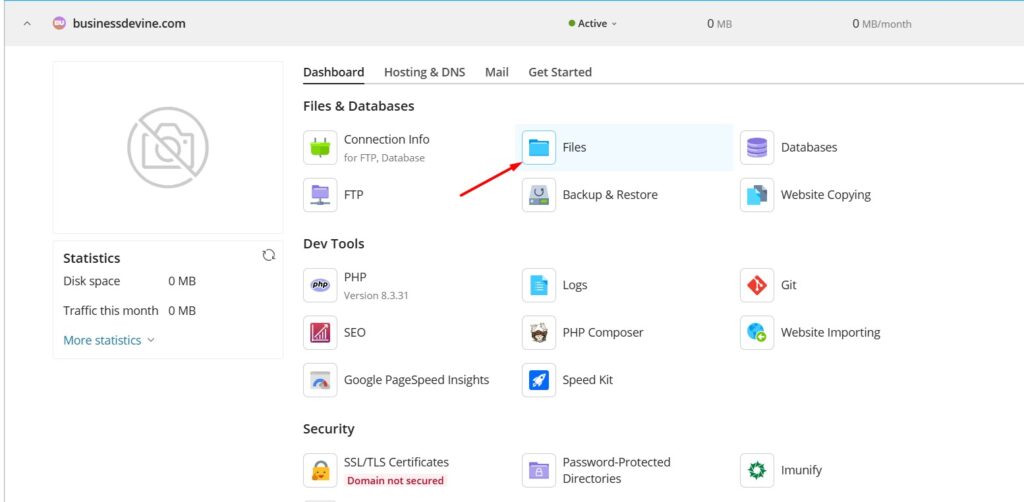The image size is (1024, 502).
Task: Click the Databases link text
Action: click(x=809, y=148)
